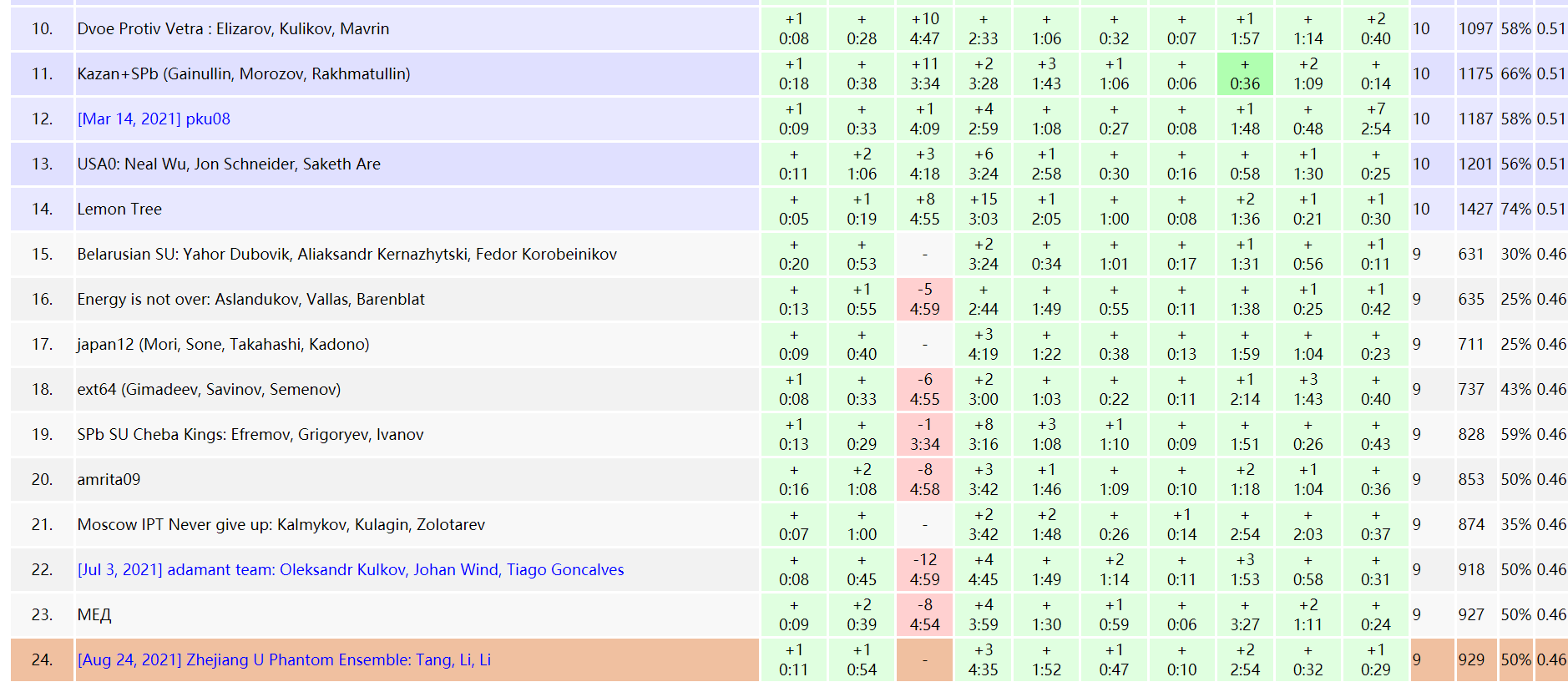The height and width of the screenshot is (682, 1568).
Task: Click the +7 2:54 cell in pku08's row
Action: pos(1375,119)
